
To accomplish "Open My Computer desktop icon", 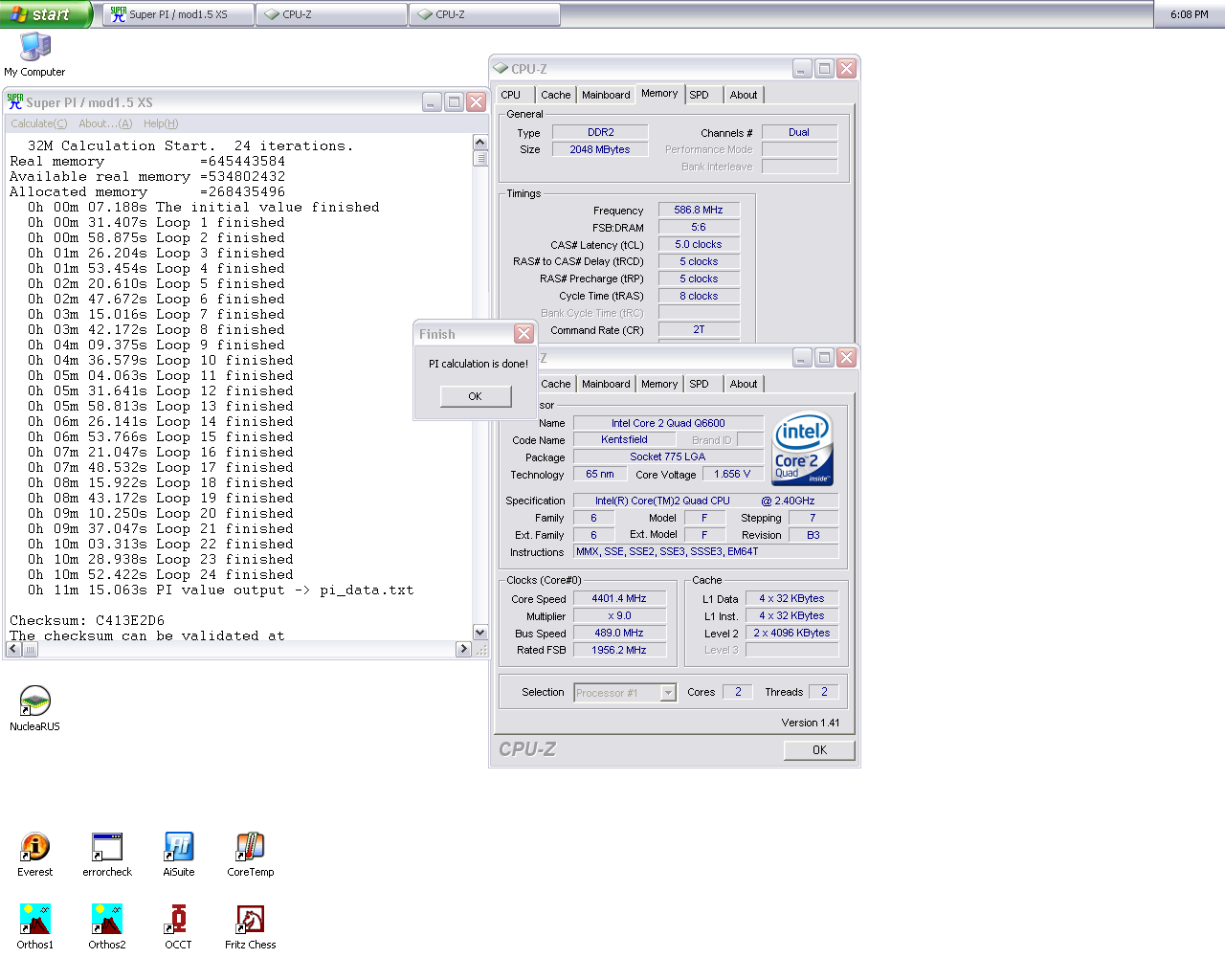I will pyautogui.click(x=35, y=55).
